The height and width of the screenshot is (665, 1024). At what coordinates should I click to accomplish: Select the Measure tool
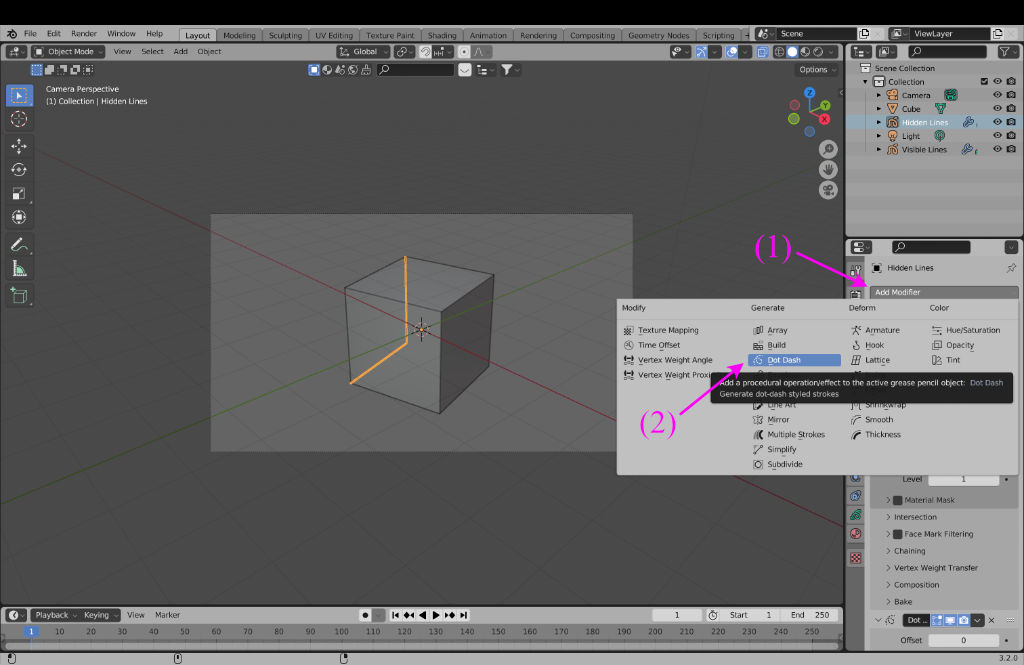click(x=18, y=268)
